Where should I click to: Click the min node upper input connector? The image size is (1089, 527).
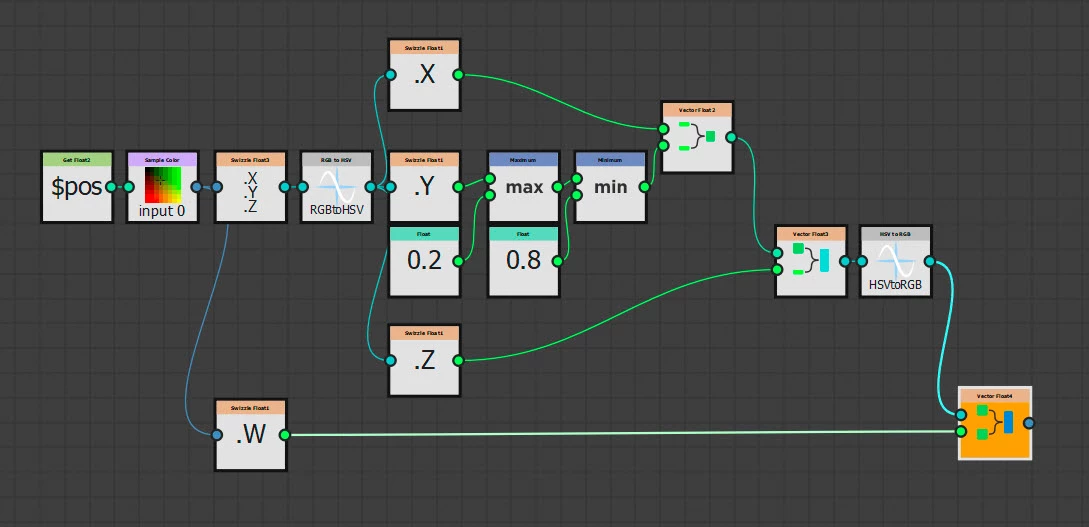point(577,178)
